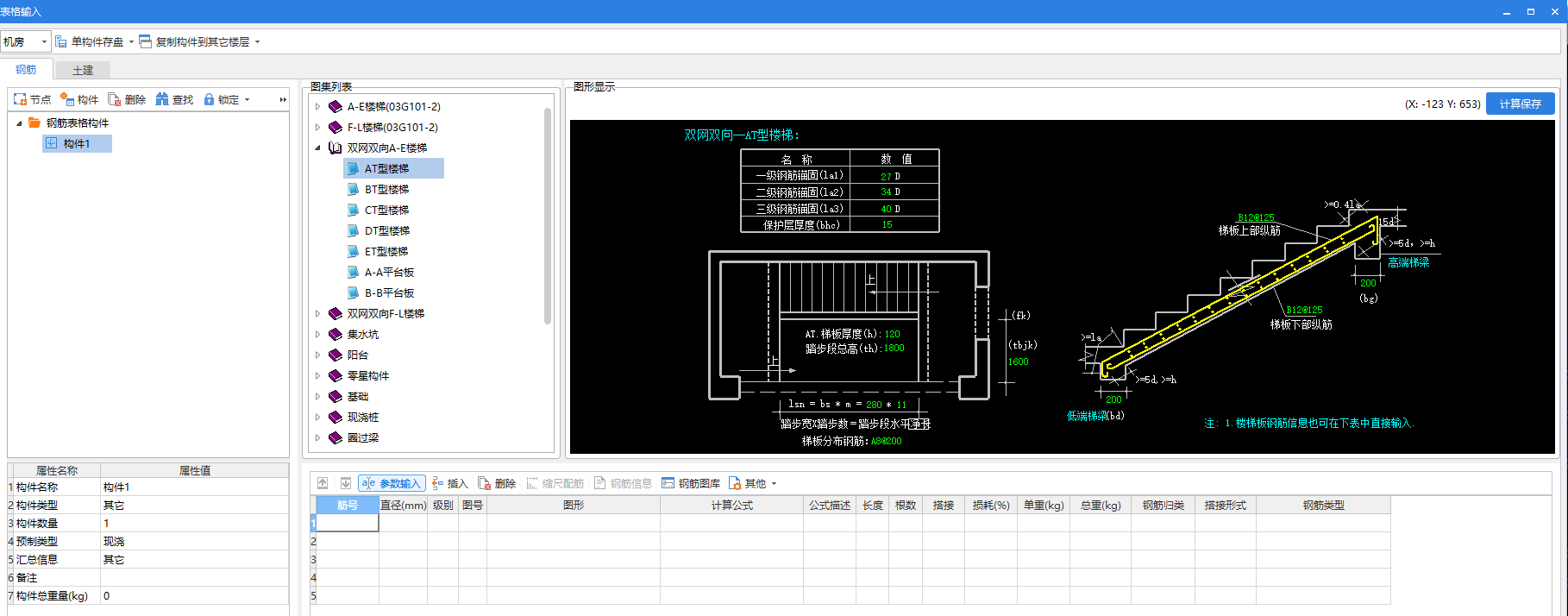This screenshot has width=1568, height=616.
Task: Click the 备注 value cell
Action: tap(194, 578)
